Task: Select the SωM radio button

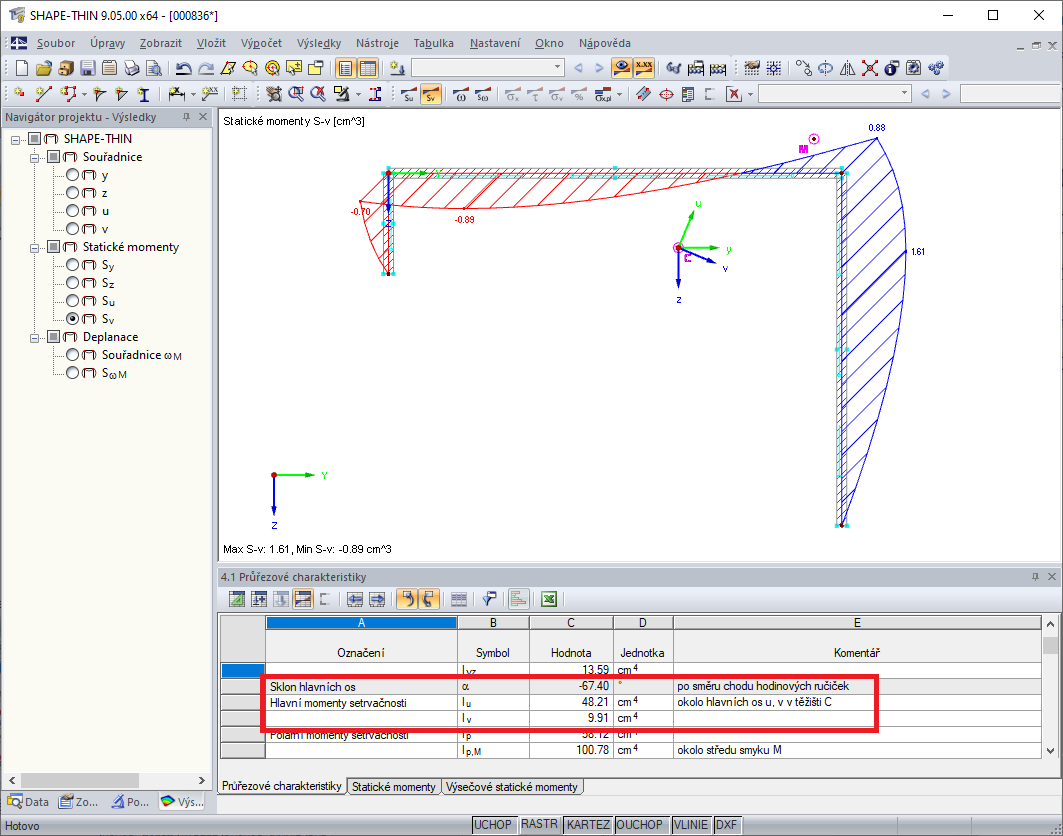Action: click(x=73, y=373)
